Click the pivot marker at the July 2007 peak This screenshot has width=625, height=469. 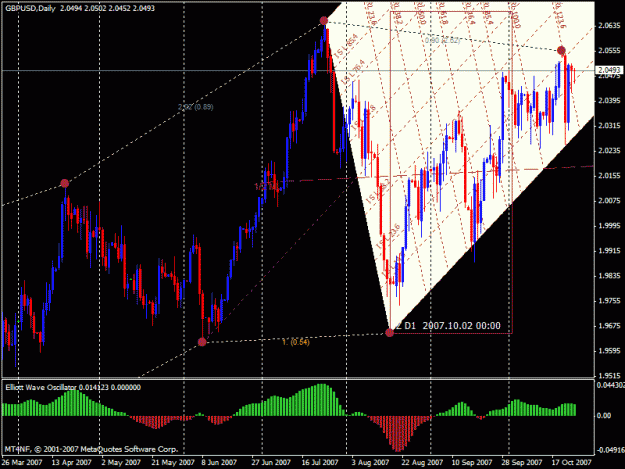point(324,20)
